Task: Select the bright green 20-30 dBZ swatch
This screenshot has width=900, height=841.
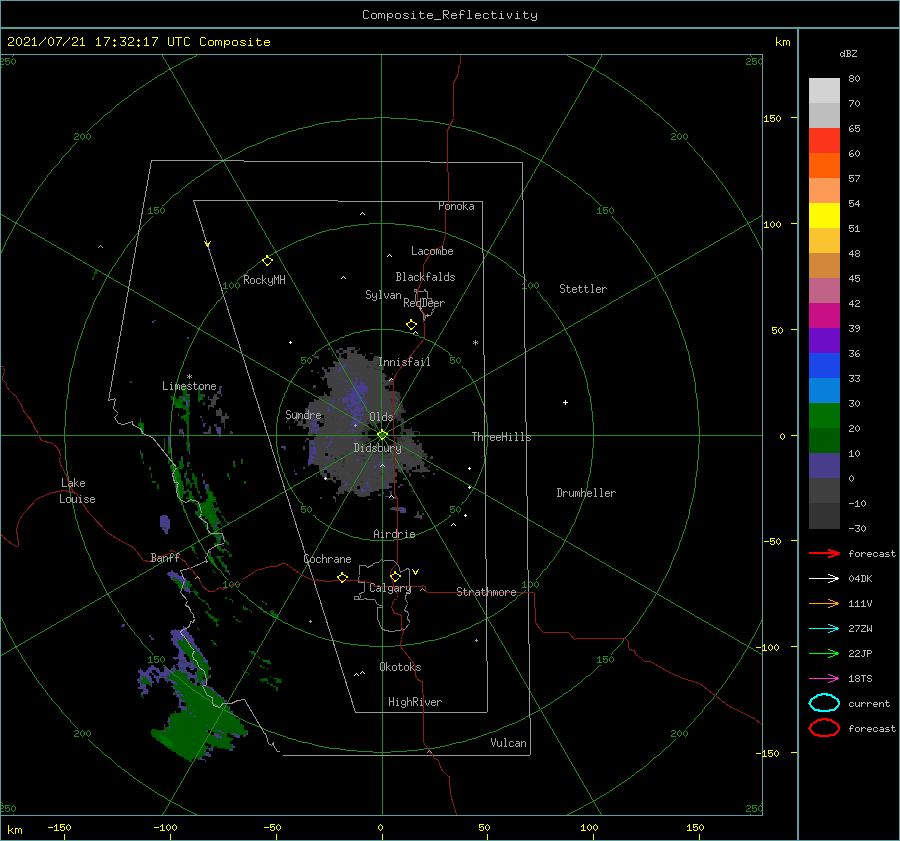Action: [824, 415]
